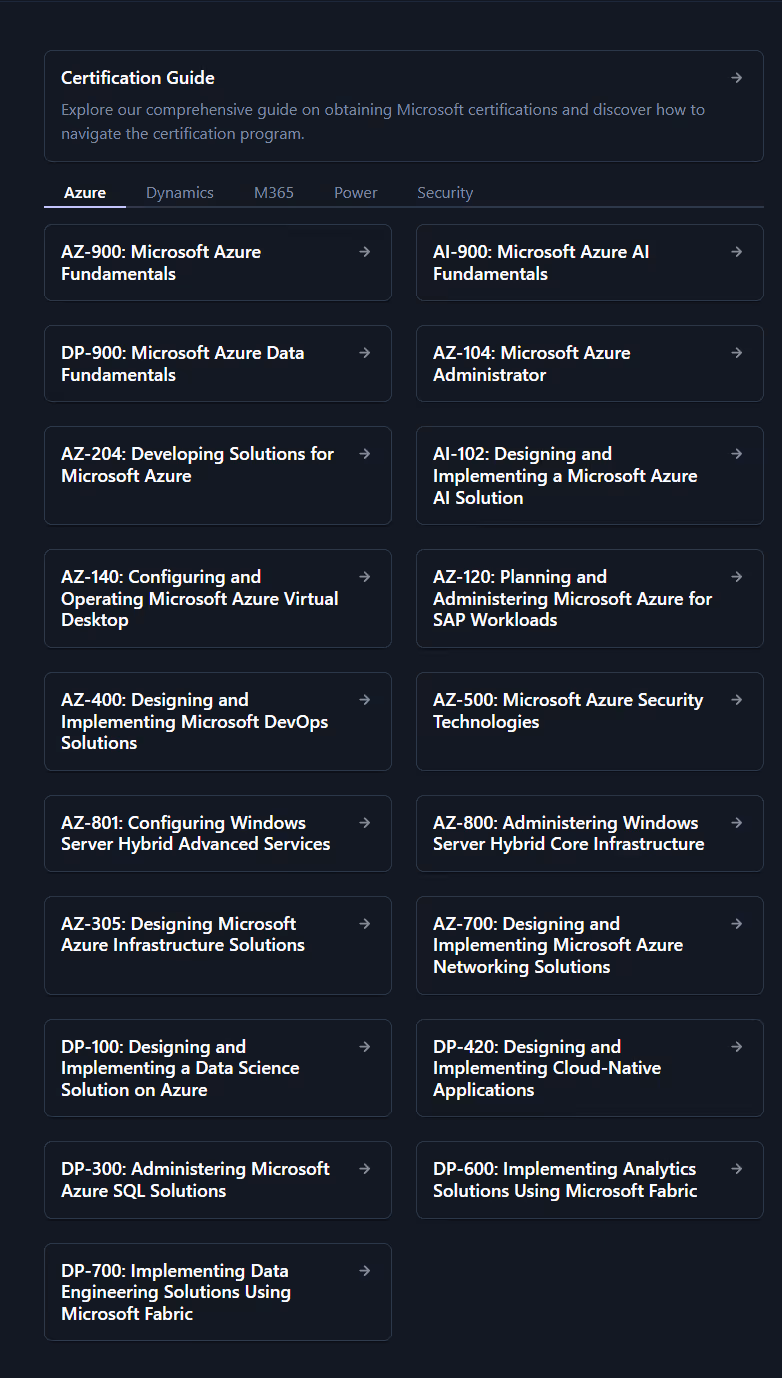Click the AZ-104 Azure Administrator arrow icon

736,352
